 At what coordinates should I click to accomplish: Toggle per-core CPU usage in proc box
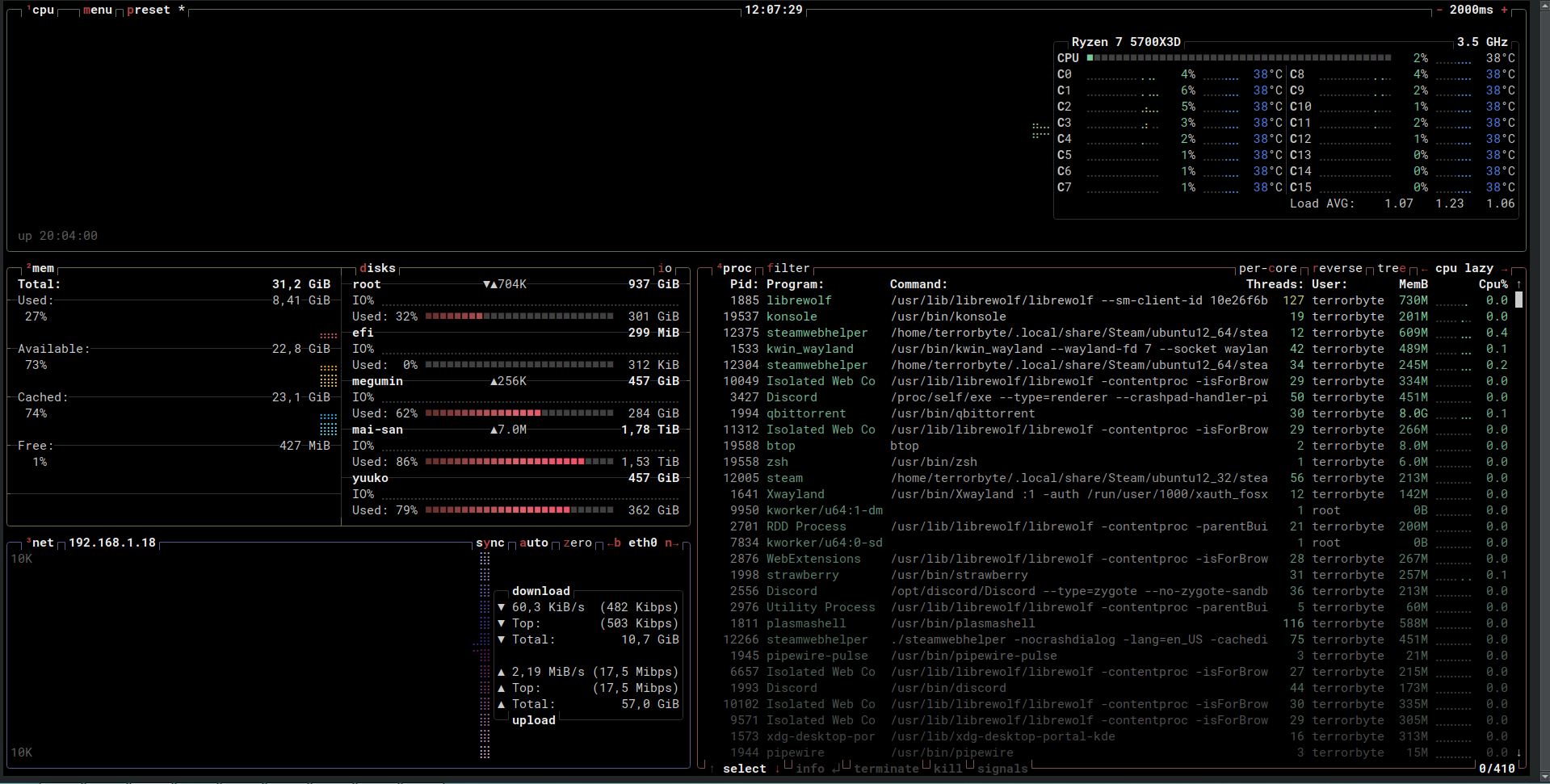pyautogui.click(x=1267, y=269)
